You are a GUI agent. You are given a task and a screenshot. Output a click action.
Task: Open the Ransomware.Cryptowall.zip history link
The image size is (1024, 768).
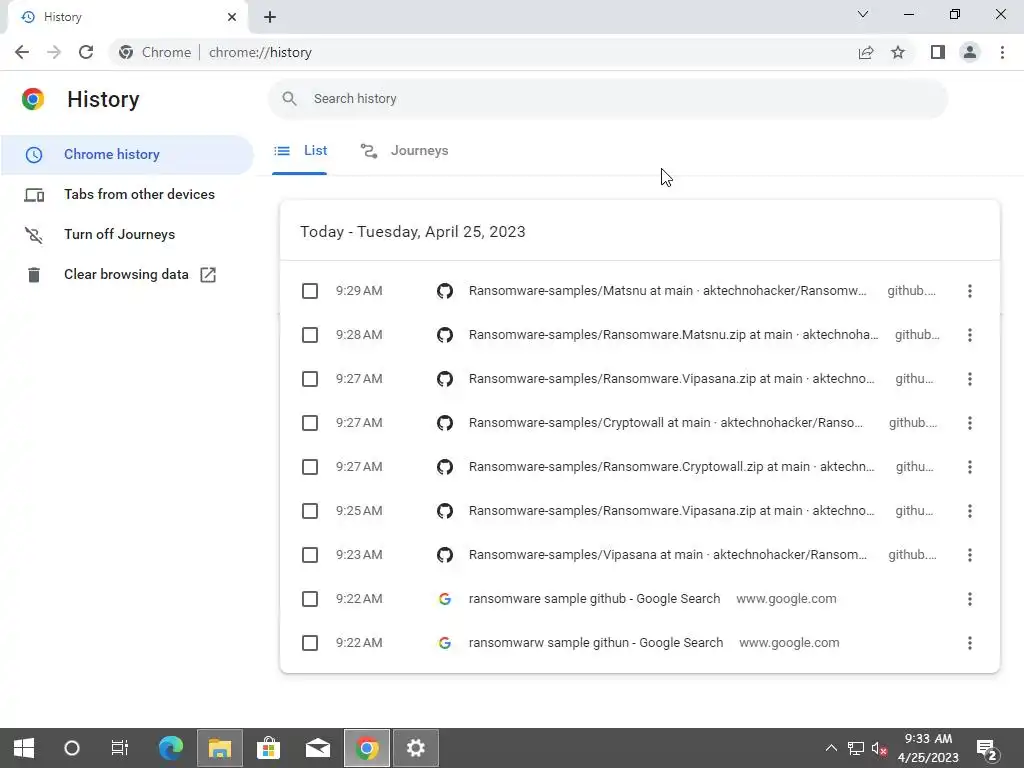click(671, 467)
